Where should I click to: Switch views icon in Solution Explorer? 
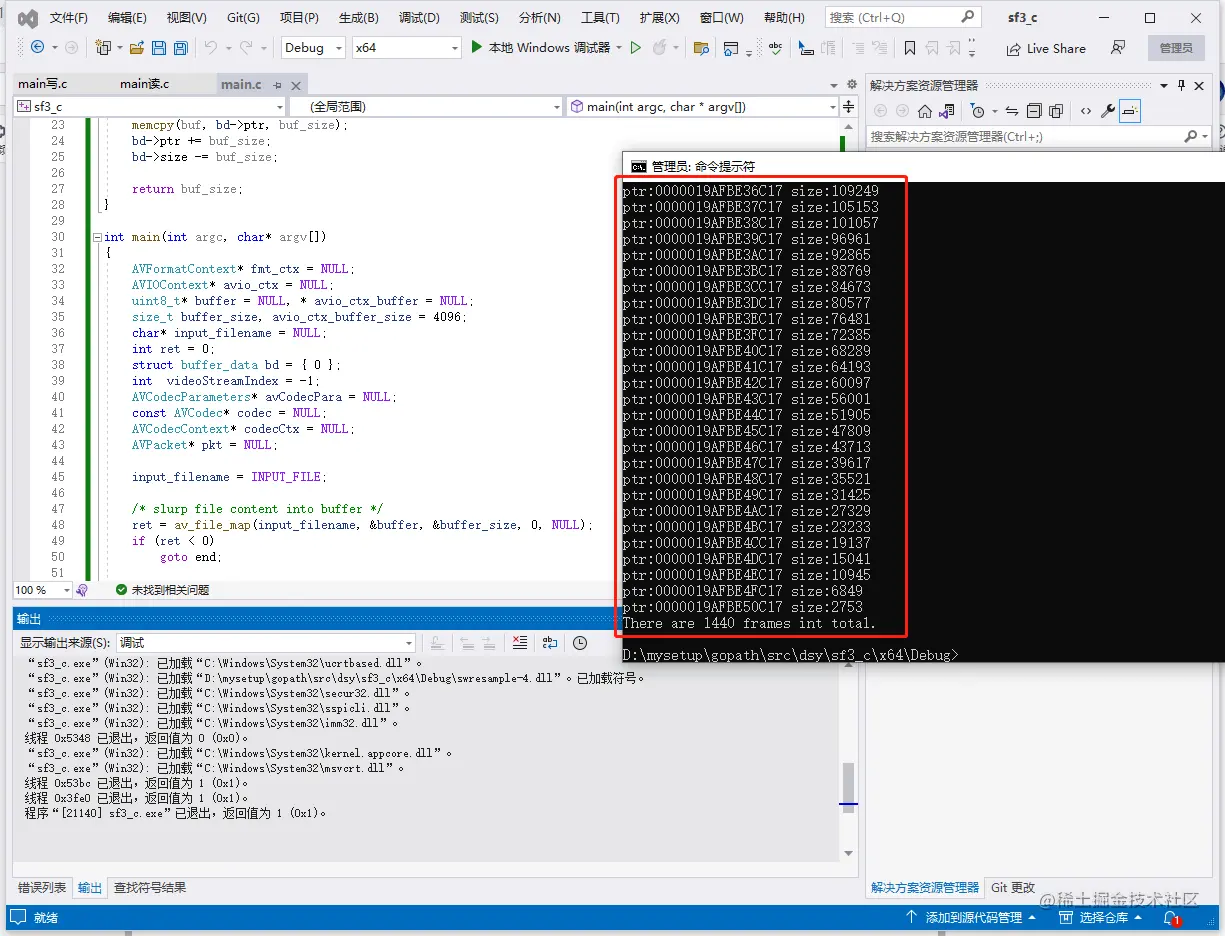(949, 111)
